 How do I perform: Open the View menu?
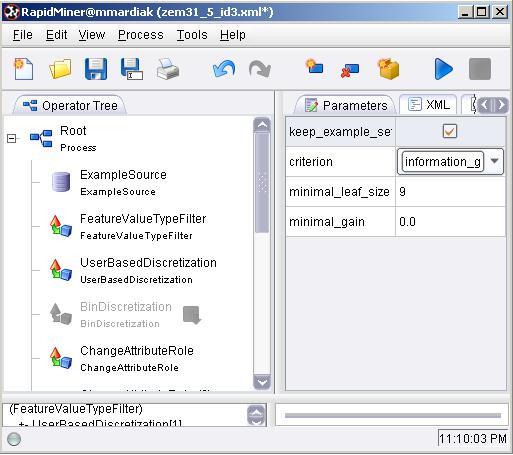click(x=92, y=35)
